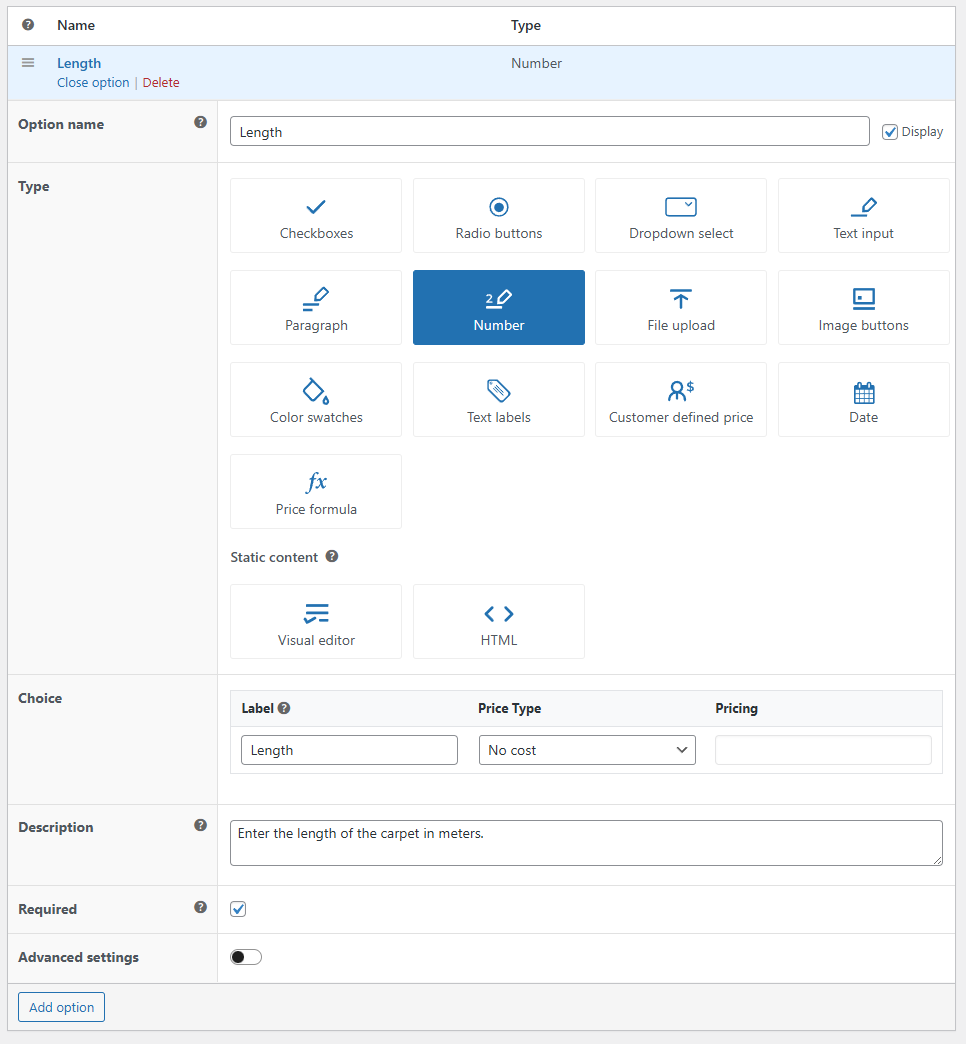Show help for Description field
This screenshot has width=966, height=1044.
(200, 825)
